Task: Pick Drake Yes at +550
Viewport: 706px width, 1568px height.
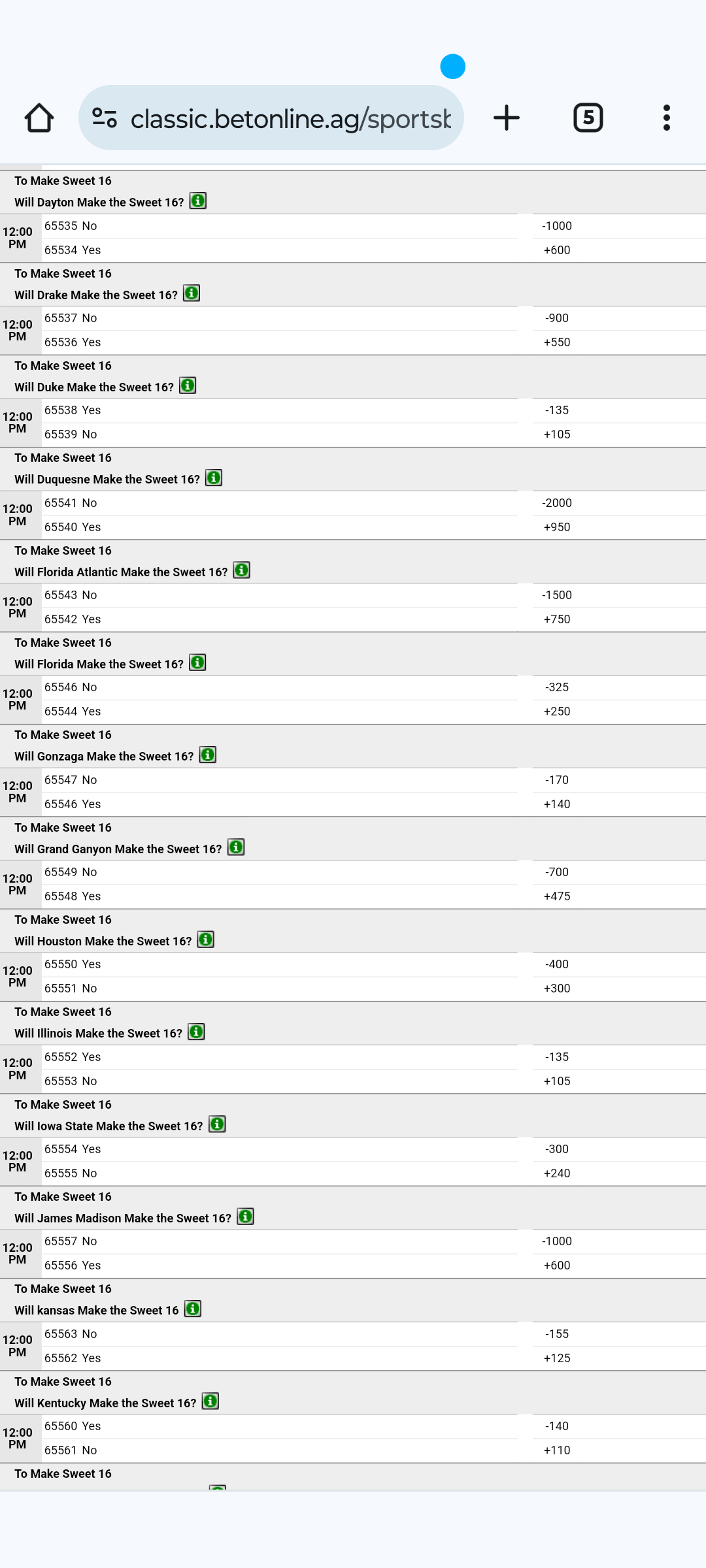Action: 557,342
